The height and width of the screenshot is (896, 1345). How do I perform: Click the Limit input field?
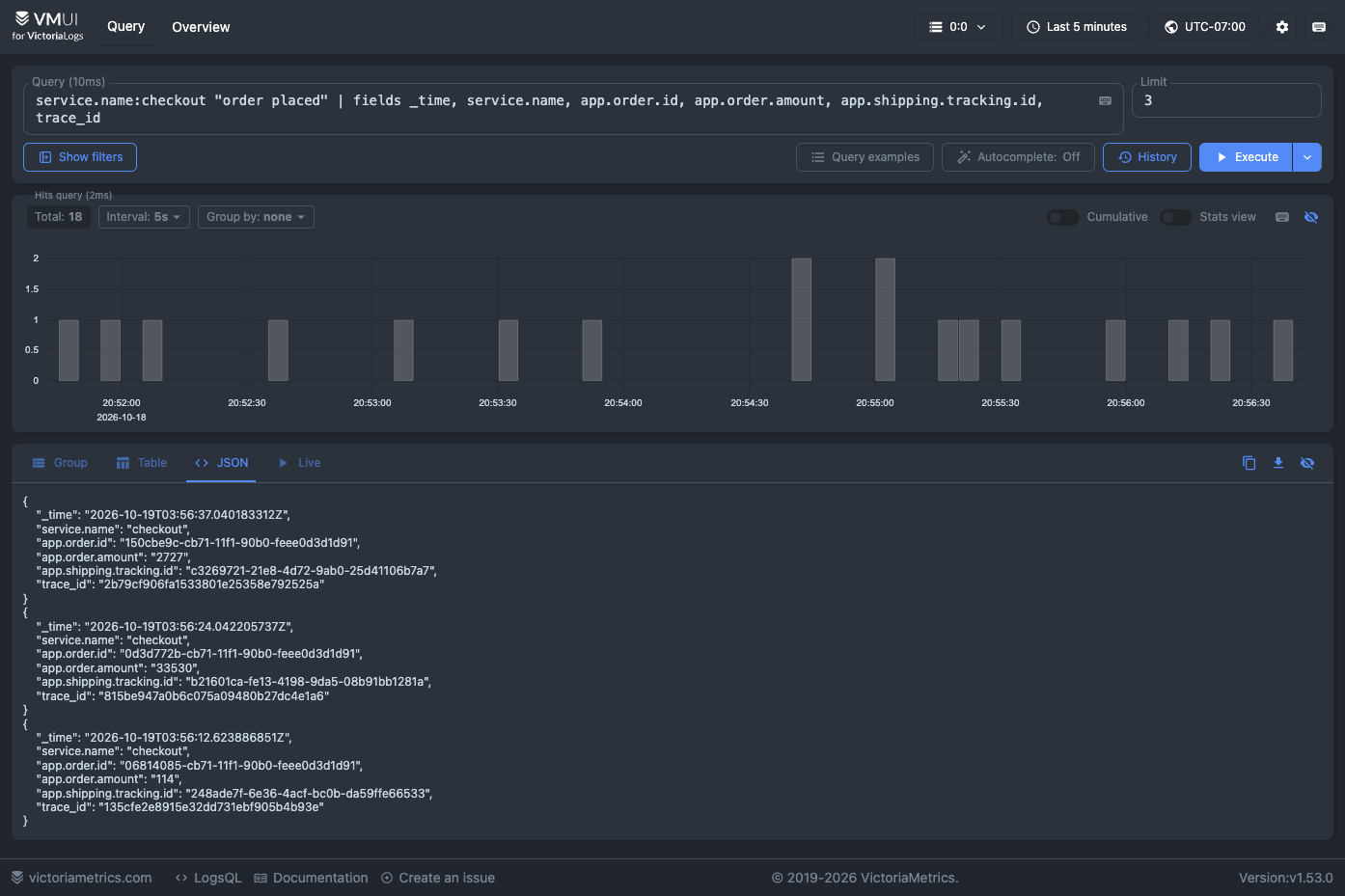point(1226,100)
